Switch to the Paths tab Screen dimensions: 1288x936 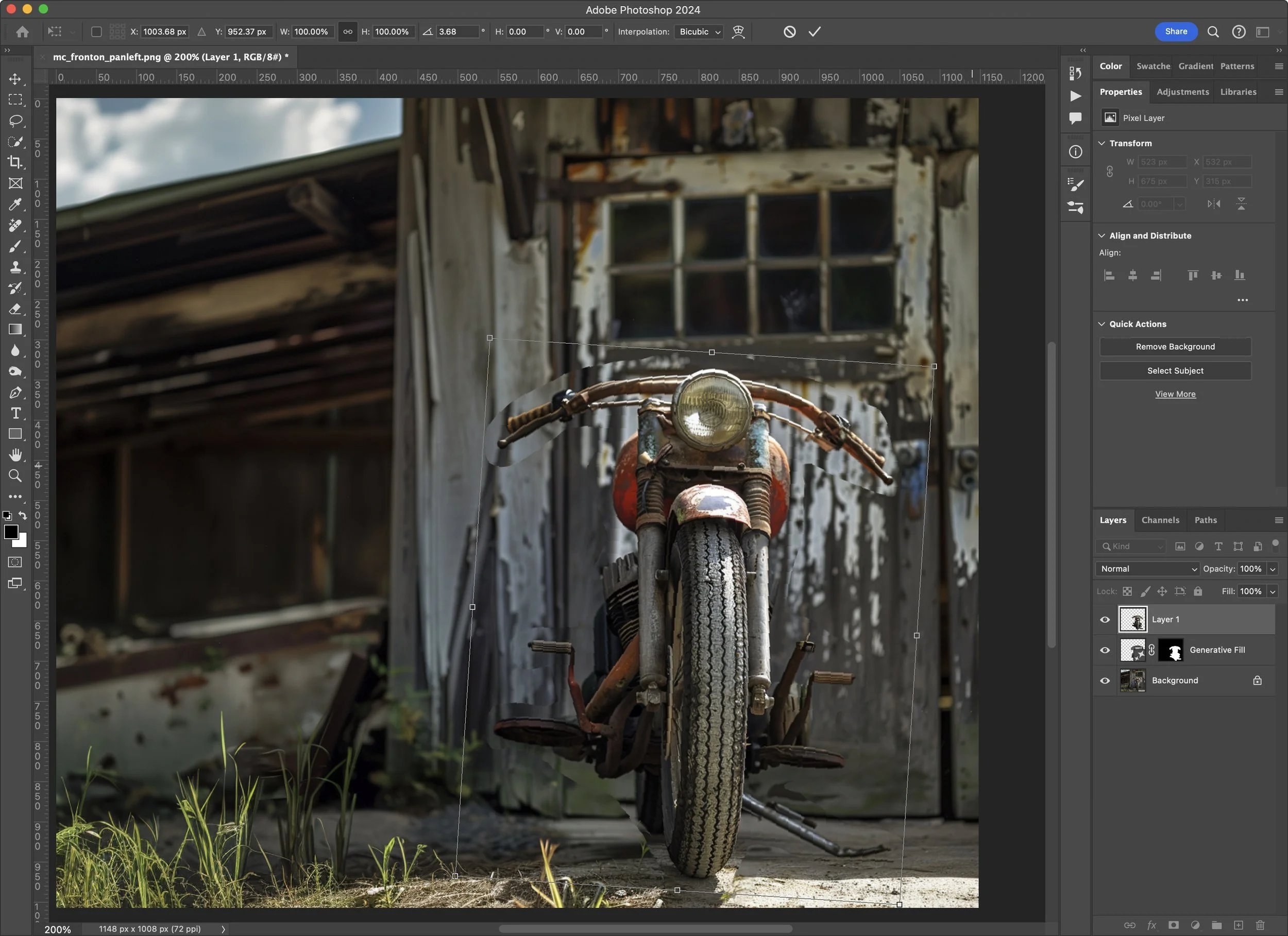pos(1205,520)
